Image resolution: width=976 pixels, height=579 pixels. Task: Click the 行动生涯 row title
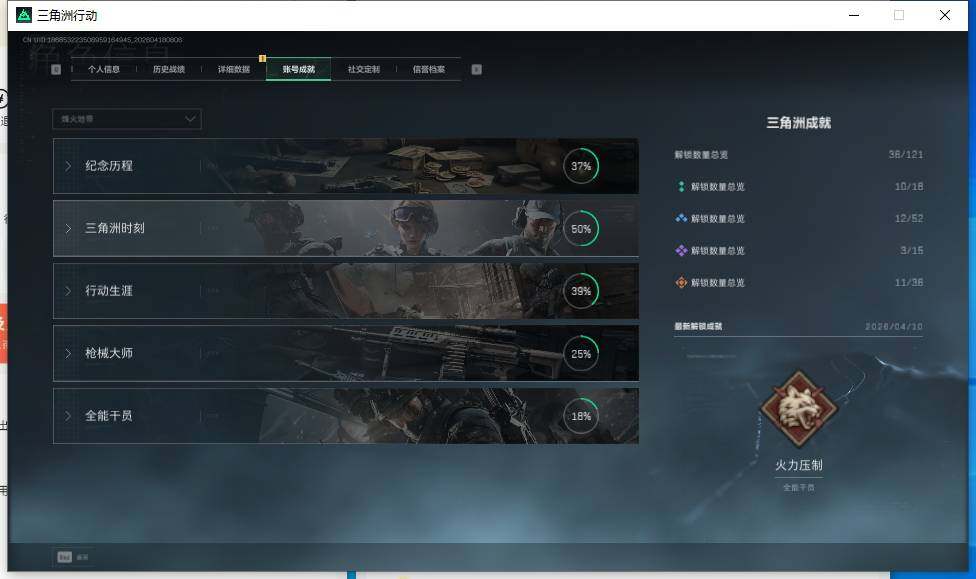click(x=109, y=291)
